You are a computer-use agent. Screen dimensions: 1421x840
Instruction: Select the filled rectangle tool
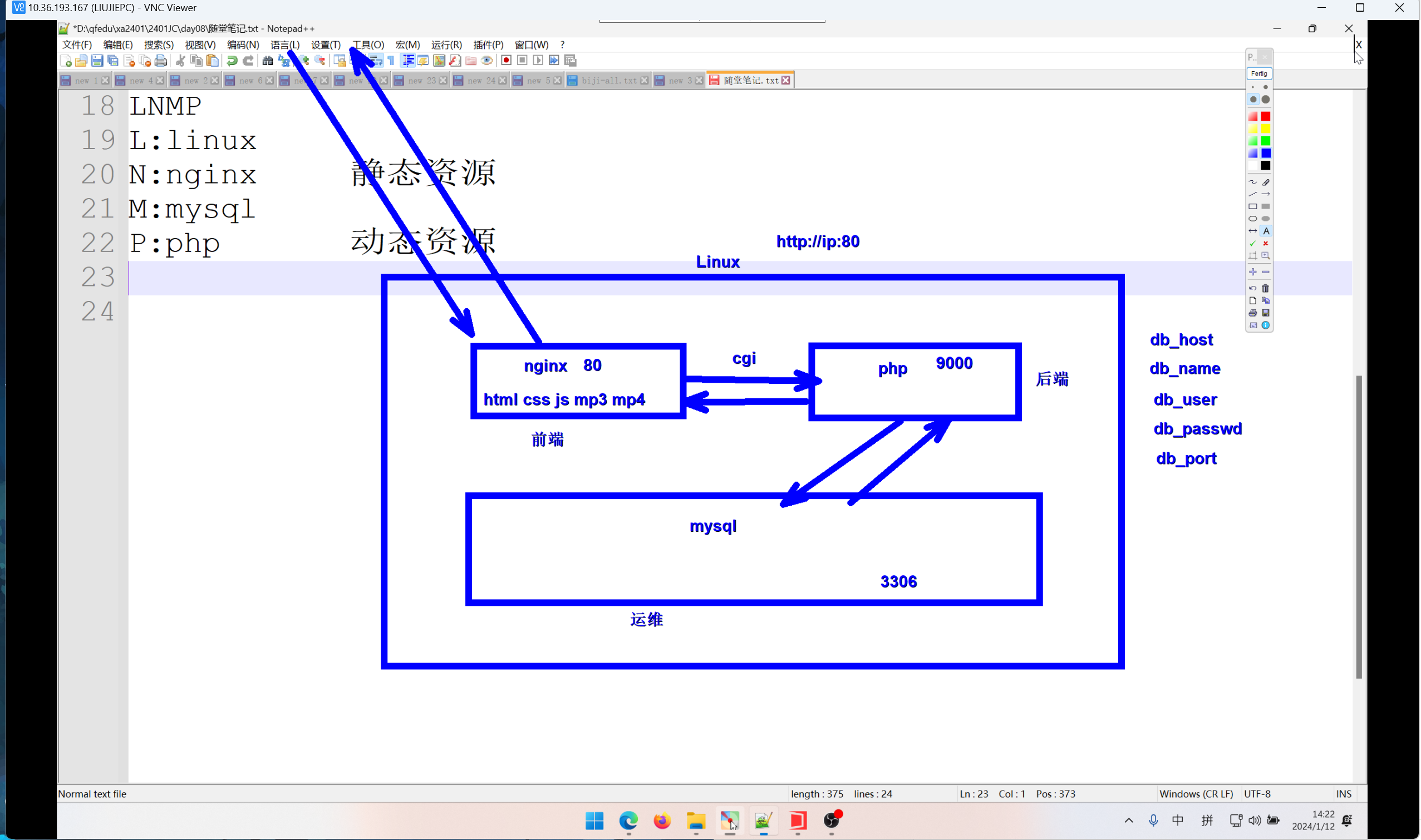tap(1265, 206)
